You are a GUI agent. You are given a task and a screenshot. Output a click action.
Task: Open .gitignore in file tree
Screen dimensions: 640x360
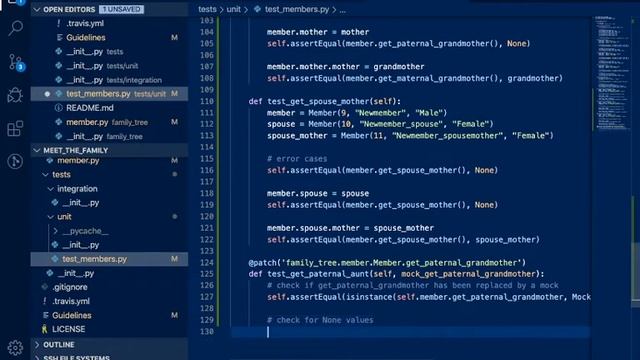click(x=109, y=287)
